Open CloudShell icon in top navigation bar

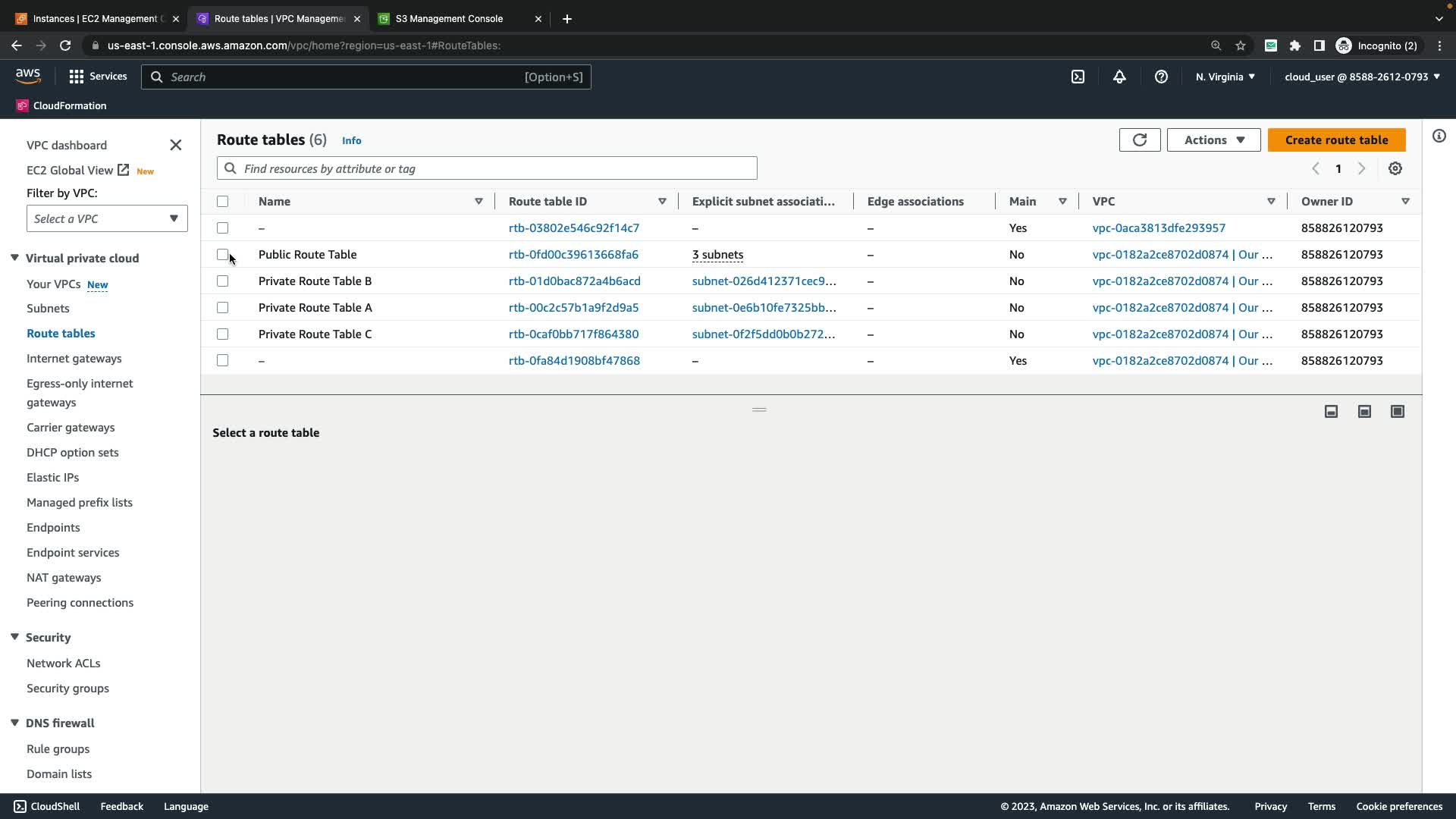pyautogui.click(x=1078, y=77)
